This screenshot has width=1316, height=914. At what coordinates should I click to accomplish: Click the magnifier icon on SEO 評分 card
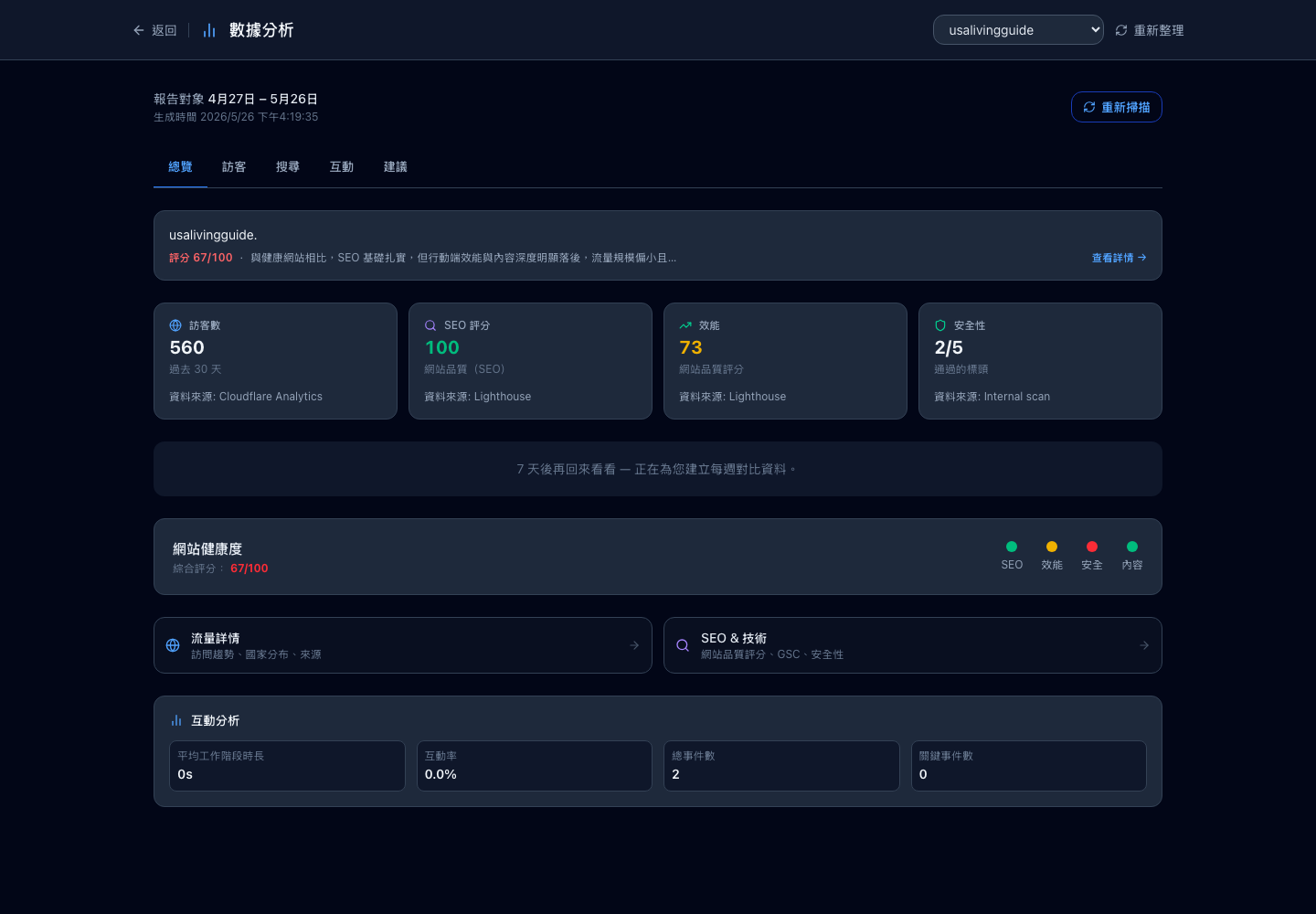(x=430, y=325)
